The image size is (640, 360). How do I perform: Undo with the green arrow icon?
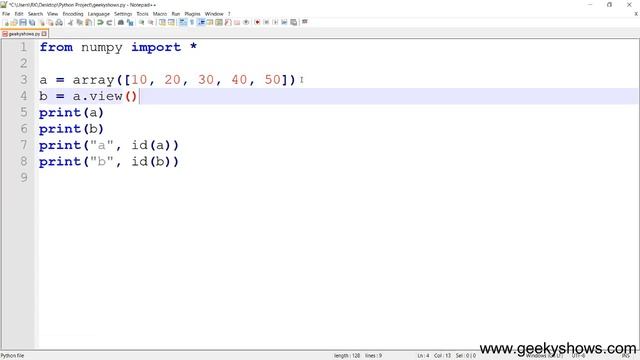point(100,22)
